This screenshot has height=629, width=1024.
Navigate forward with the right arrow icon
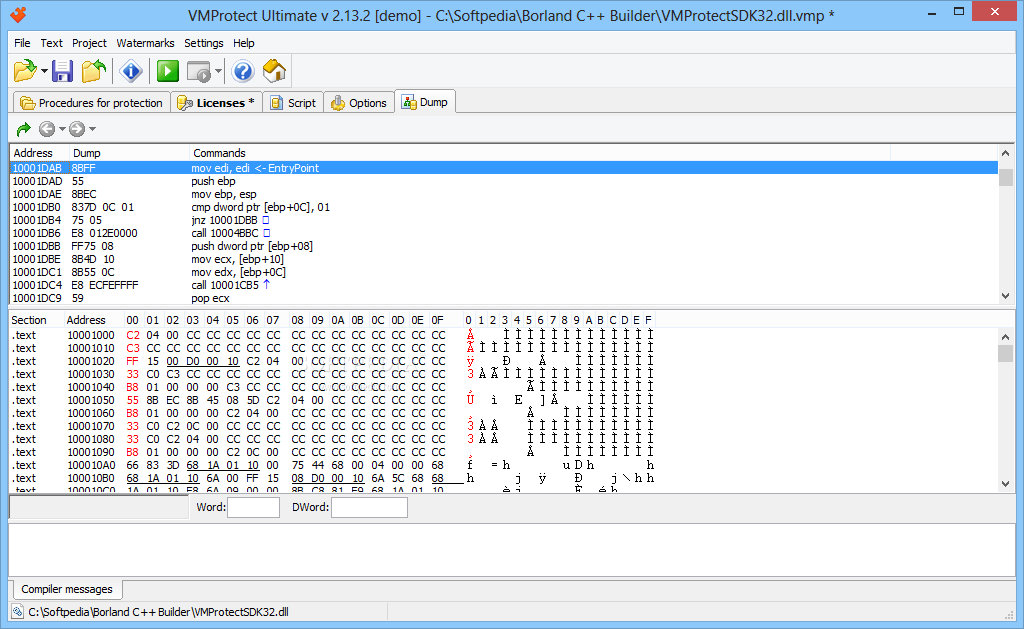77,129
